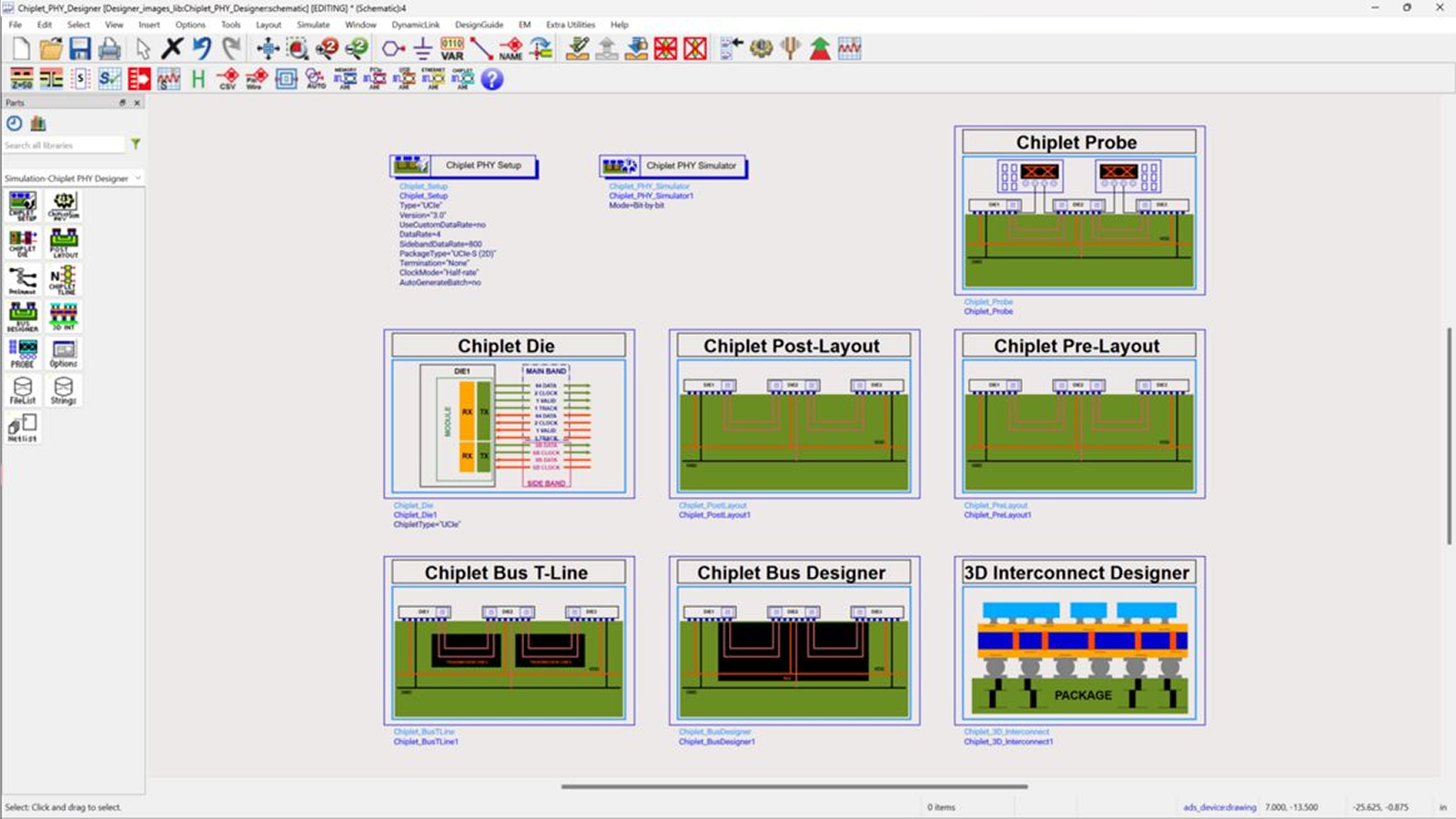
Task: Select the Chiplet Probe component on canvas
Action: click(1079, 210)
